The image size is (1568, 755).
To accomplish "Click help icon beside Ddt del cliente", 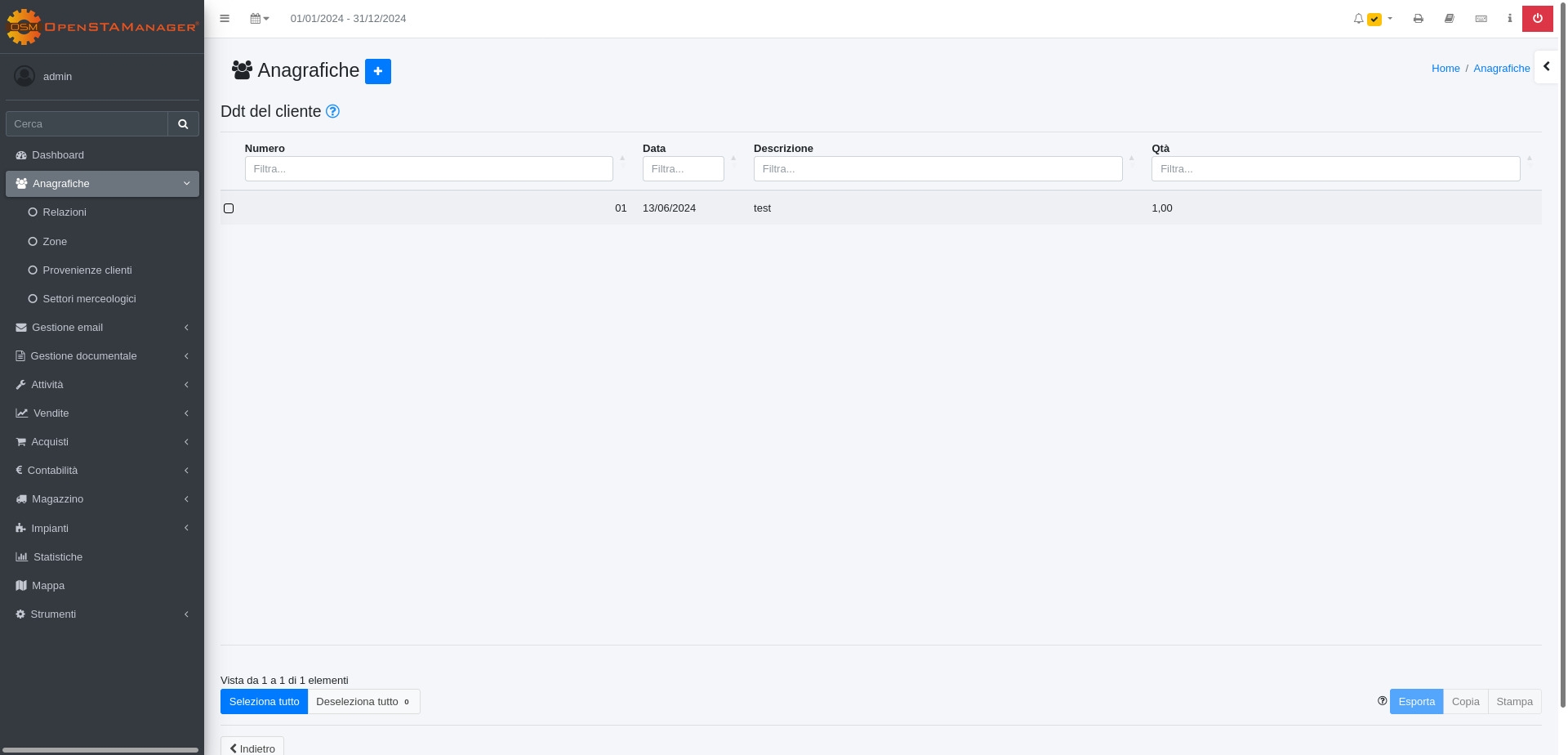I will point(332,112).
